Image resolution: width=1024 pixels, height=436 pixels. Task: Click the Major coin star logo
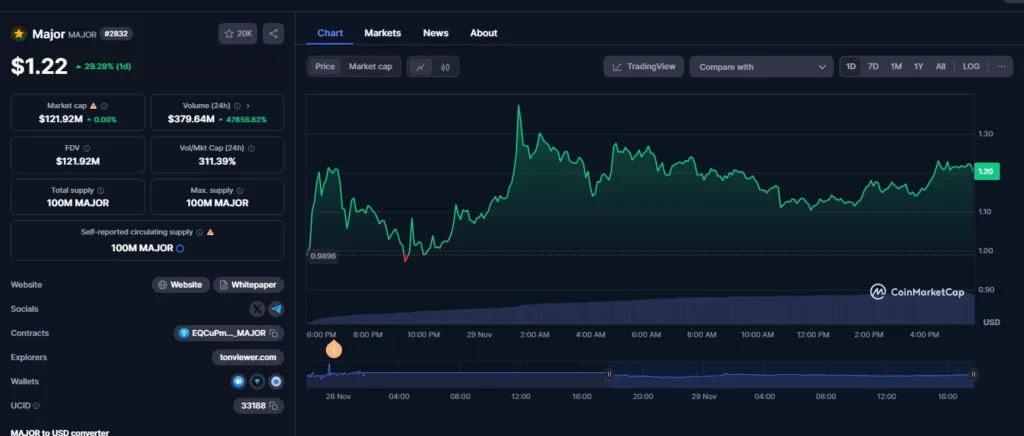point(19,34)
